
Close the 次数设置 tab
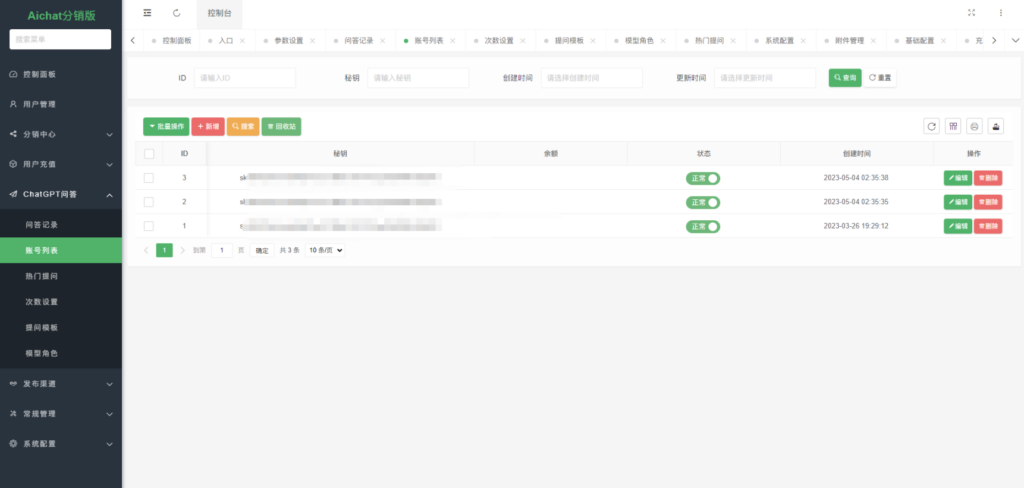point(522,41)
